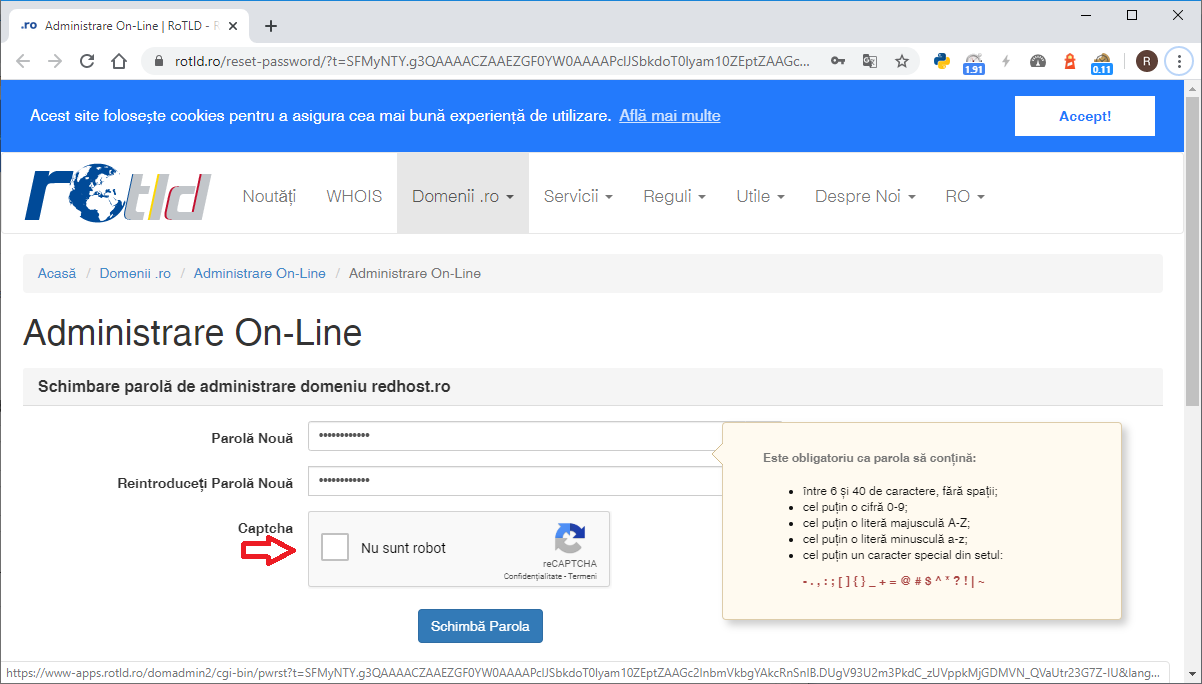
Task: Click the saved passwords key icon
Action: (839, 61)
